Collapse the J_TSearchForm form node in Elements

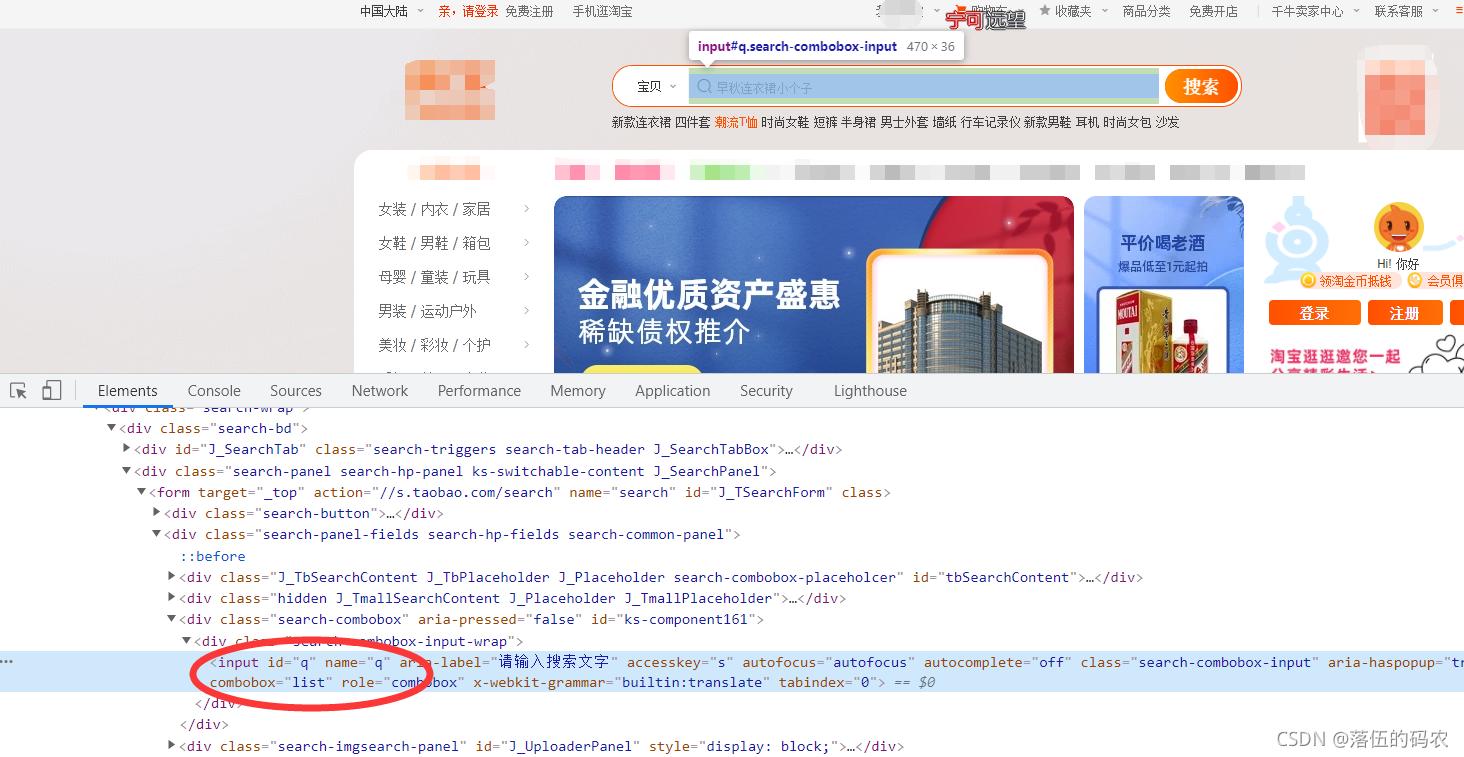click(142, 491)
